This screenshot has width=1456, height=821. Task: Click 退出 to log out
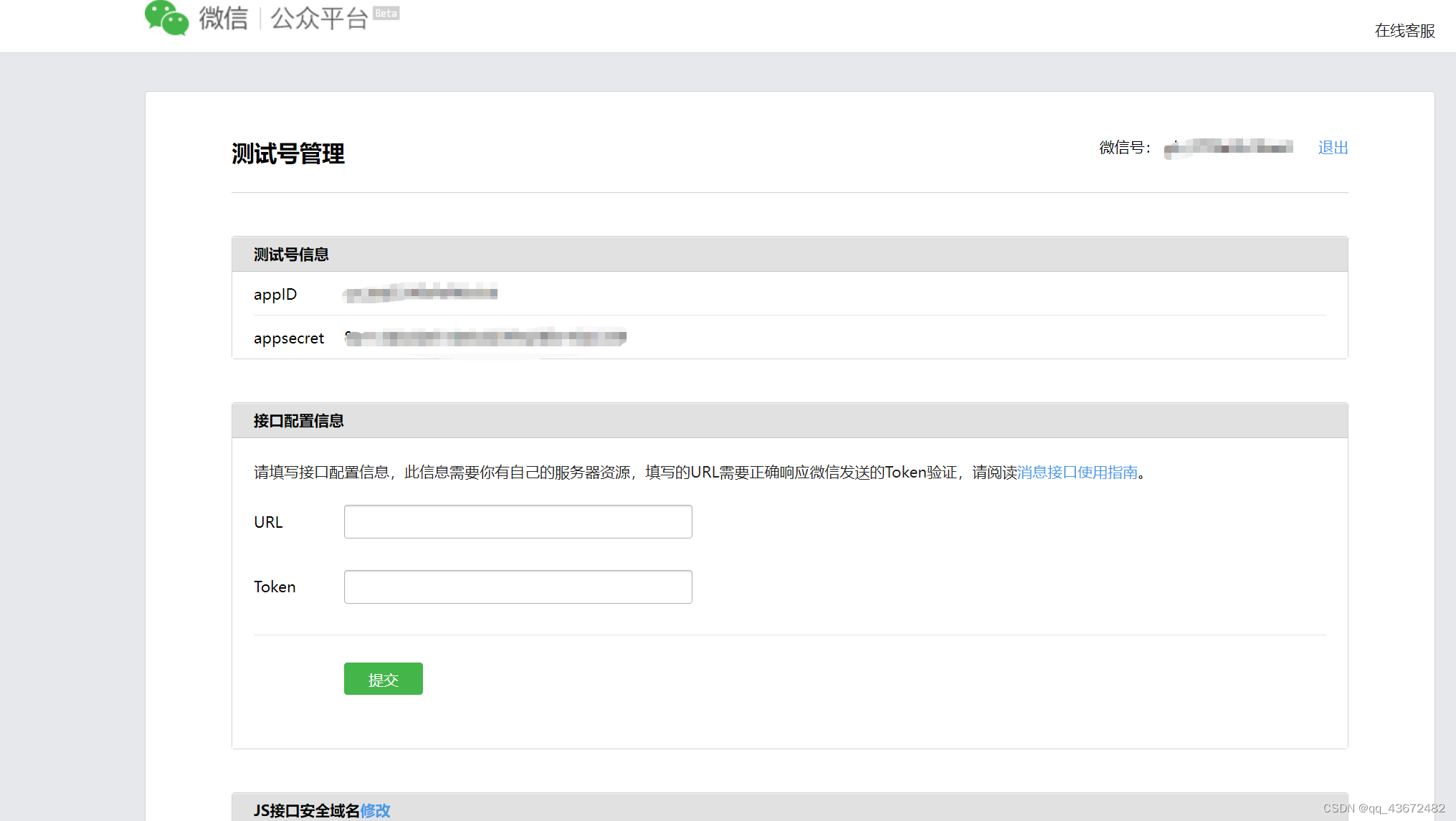coord(1333,148)
